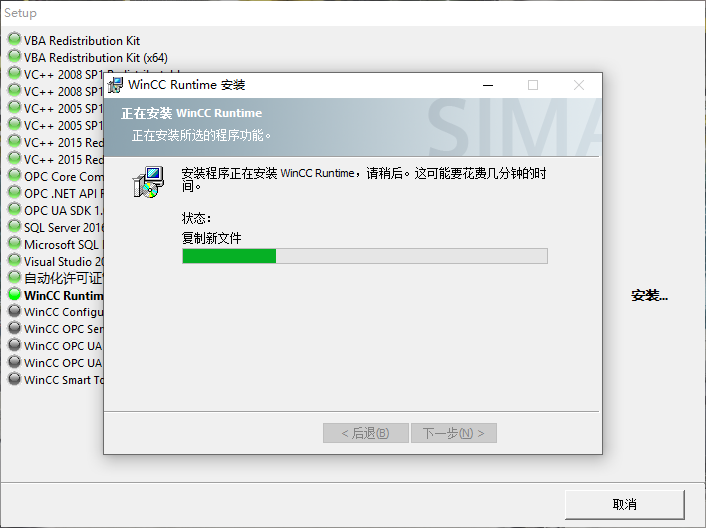This screenshot has width=706, height=528.
Task: Click the 取消 cancel button
Action: tap(625, 505)
